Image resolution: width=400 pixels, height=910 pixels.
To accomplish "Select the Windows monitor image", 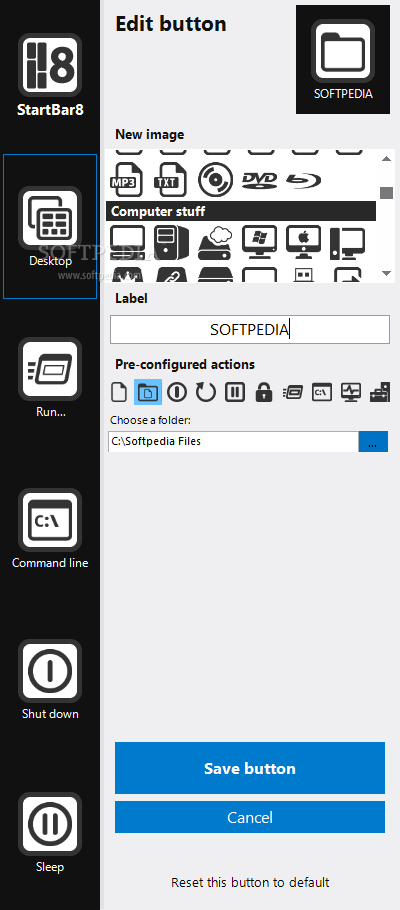I will tap(259, 243).
